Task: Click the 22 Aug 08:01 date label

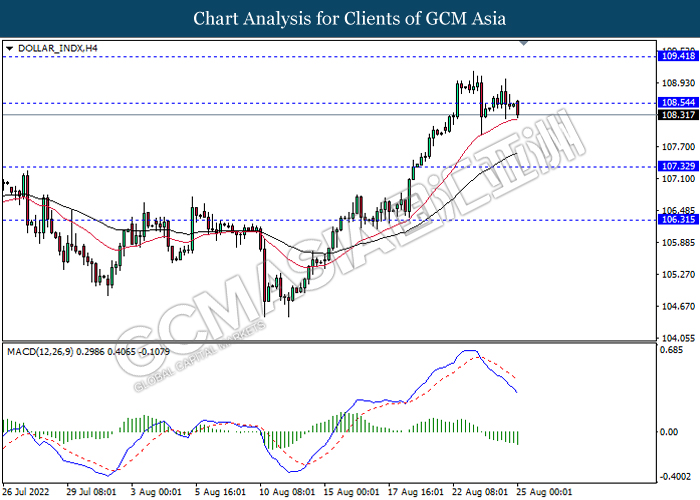Action: [x=480, y=492]
